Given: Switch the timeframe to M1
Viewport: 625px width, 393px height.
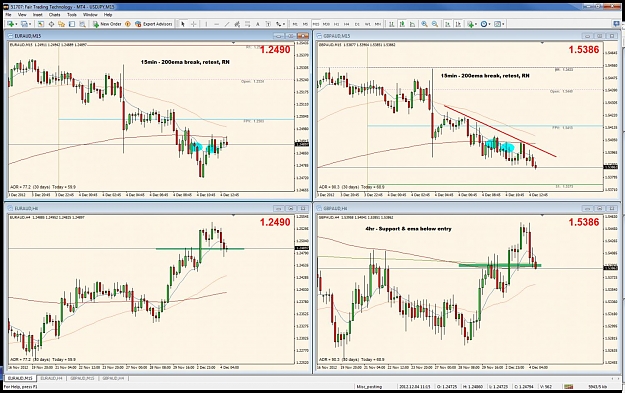Looking at the screenshot, I should pyautogui.click(x=295, y=24).
